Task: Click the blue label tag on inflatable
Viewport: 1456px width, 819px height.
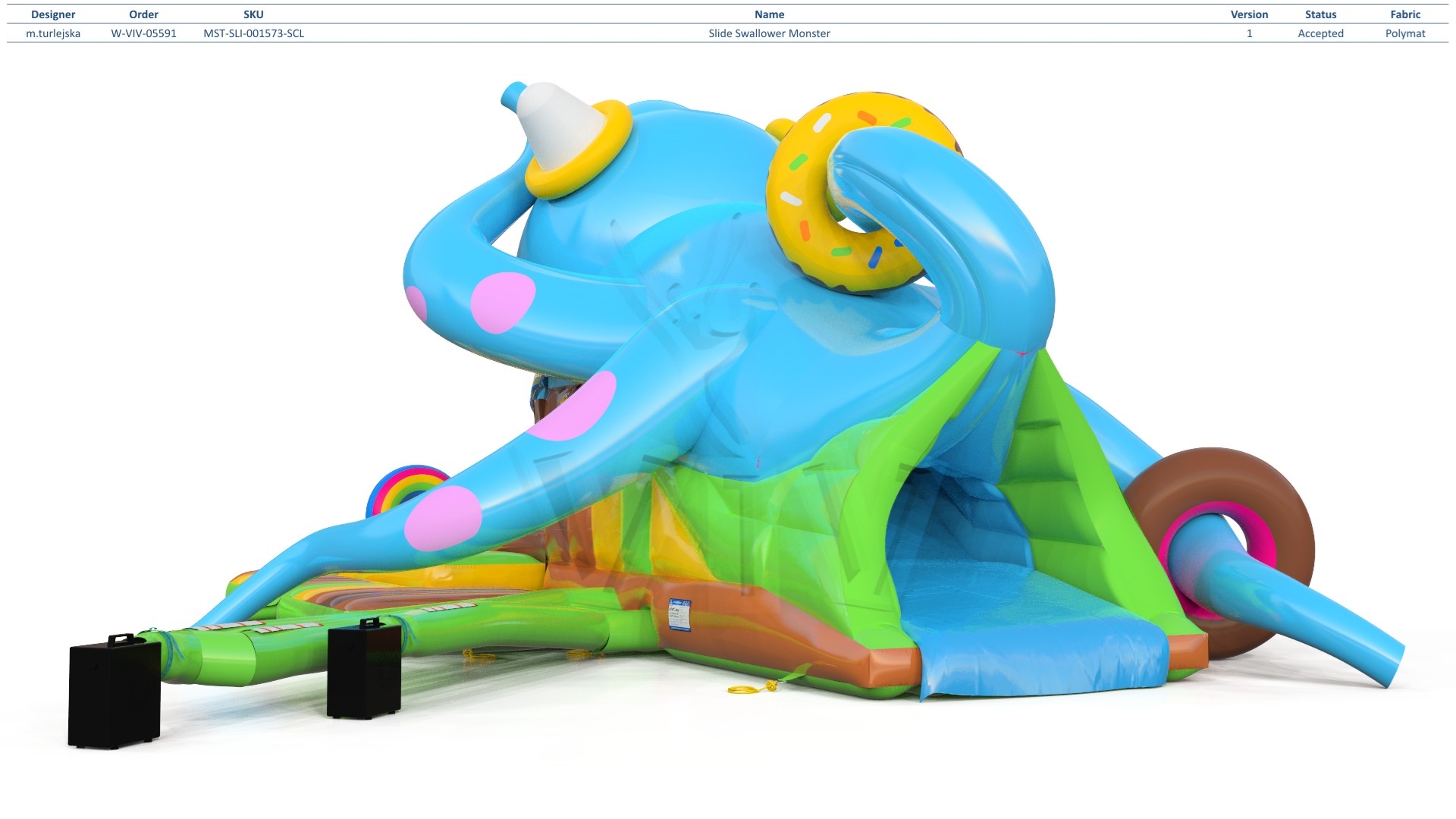Action: click(679, 615)
